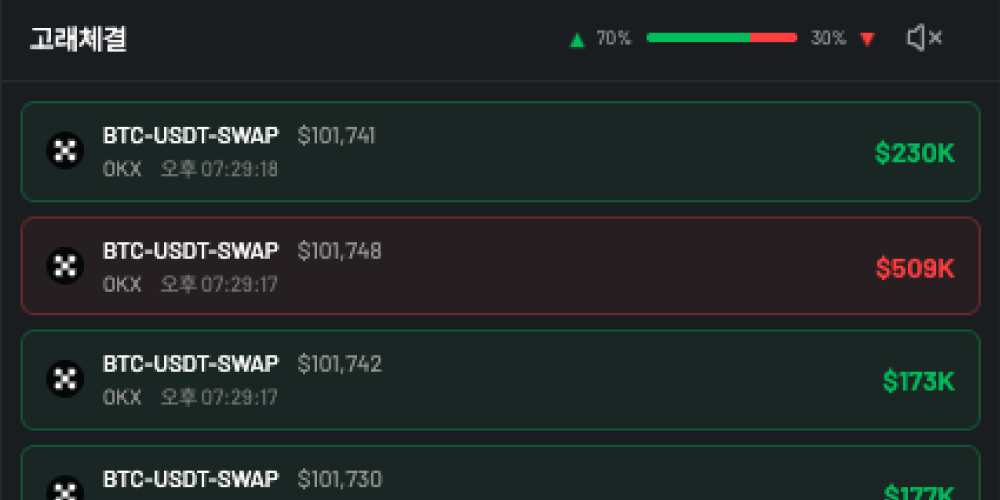Click the OKX logo on the $173K trade
The height and width of the screenshot is (500, 1000).
tap(66, 379)
